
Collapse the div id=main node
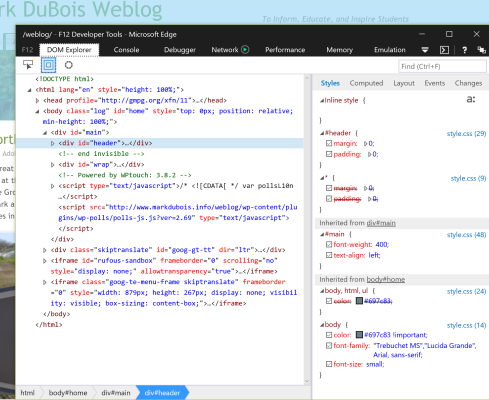[45, 133]
